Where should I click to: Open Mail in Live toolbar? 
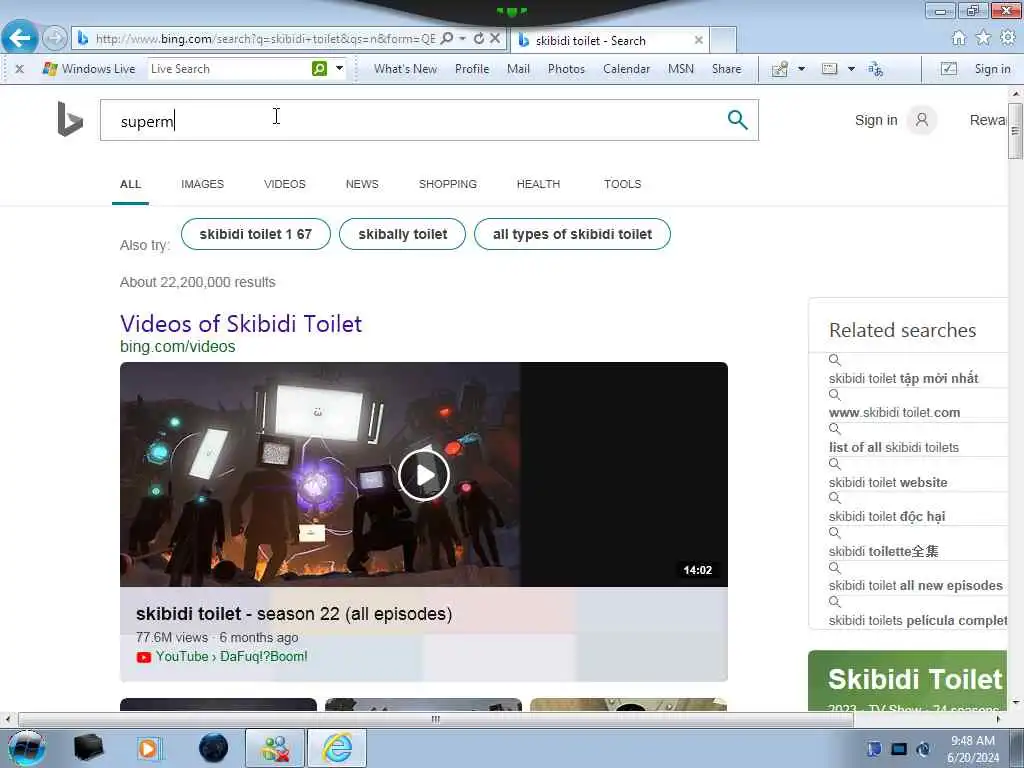pyautogui.click(x=518, y=69)
